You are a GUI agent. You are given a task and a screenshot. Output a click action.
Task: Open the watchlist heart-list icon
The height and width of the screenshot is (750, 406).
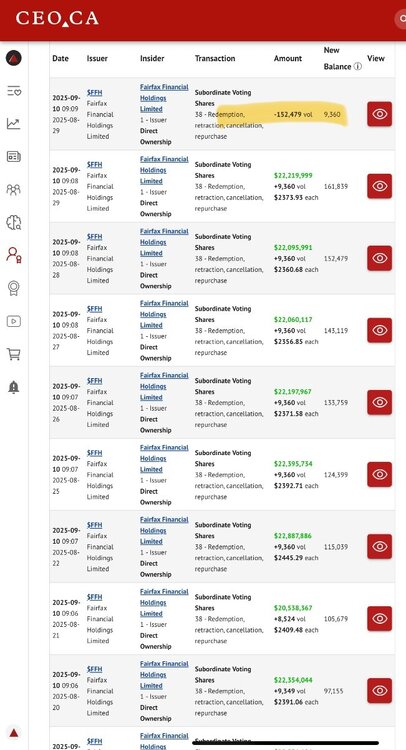13,91
